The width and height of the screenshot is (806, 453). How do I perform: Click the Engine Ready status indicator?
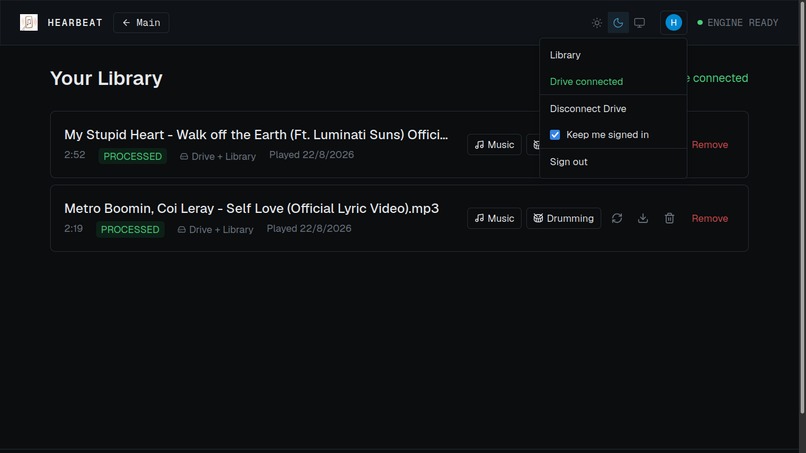pos(738,23)
